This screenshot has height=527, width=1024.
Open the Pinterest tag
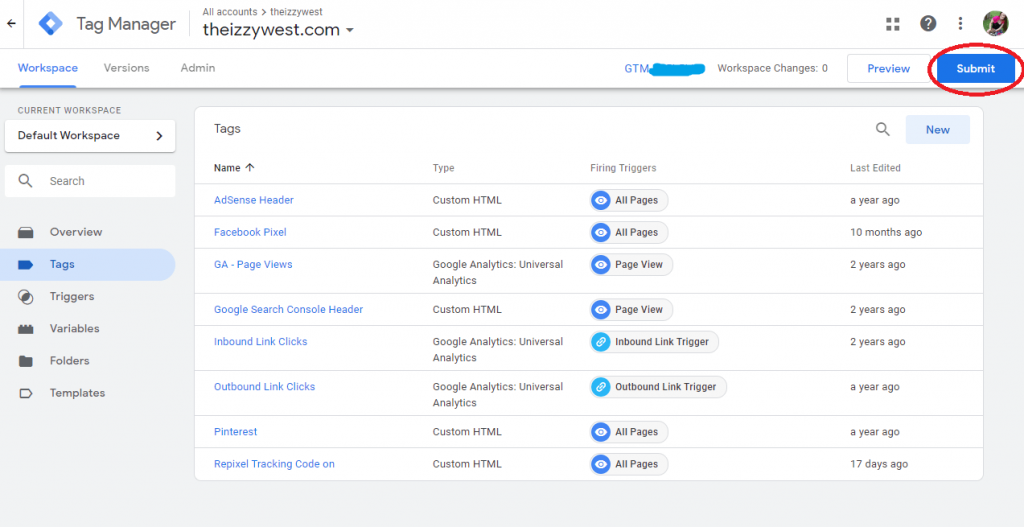point(236,432)
